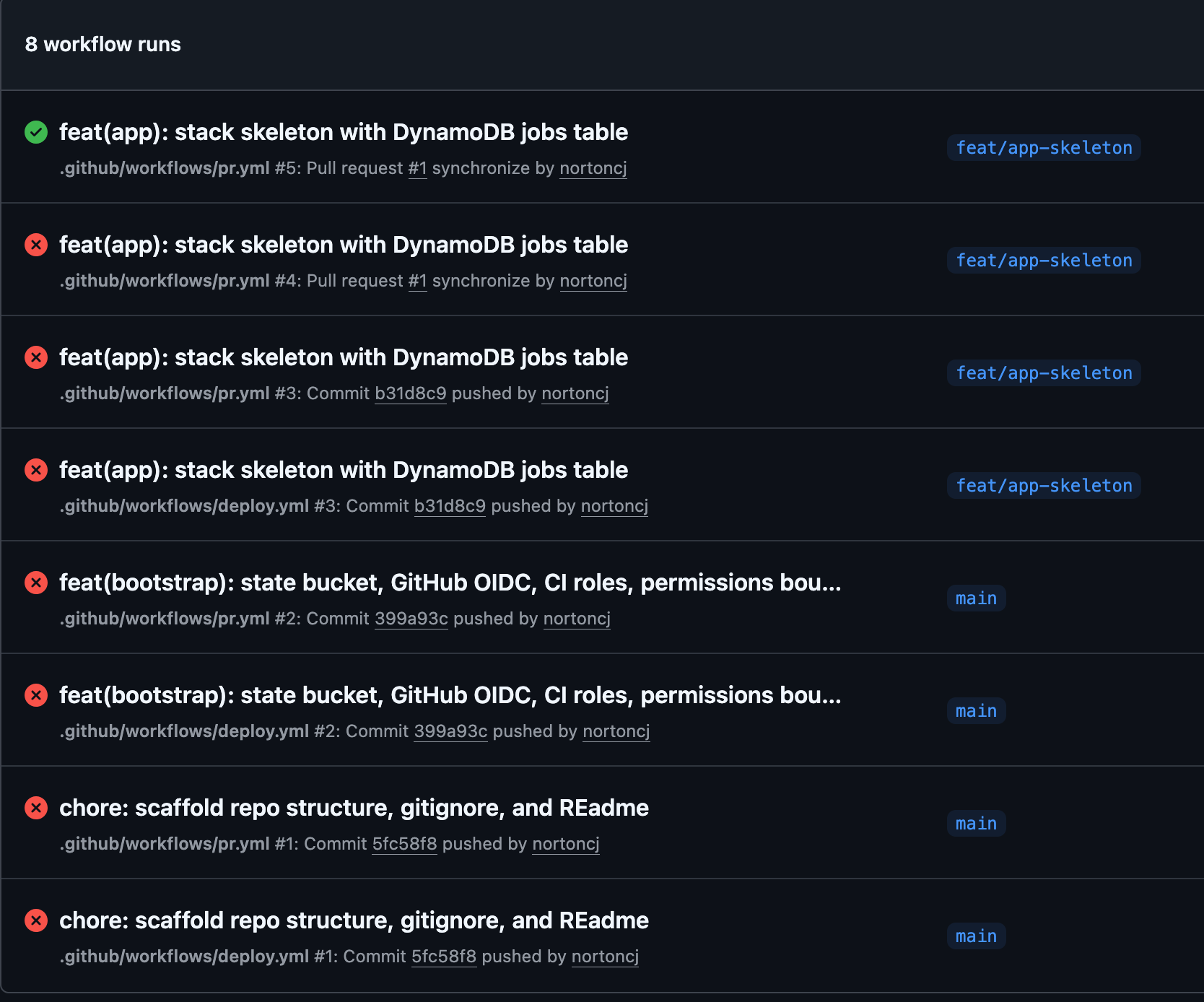Open the stack skeleton run title for pr.yml #3
The image size is (1204, 1002).
point(344,357)
